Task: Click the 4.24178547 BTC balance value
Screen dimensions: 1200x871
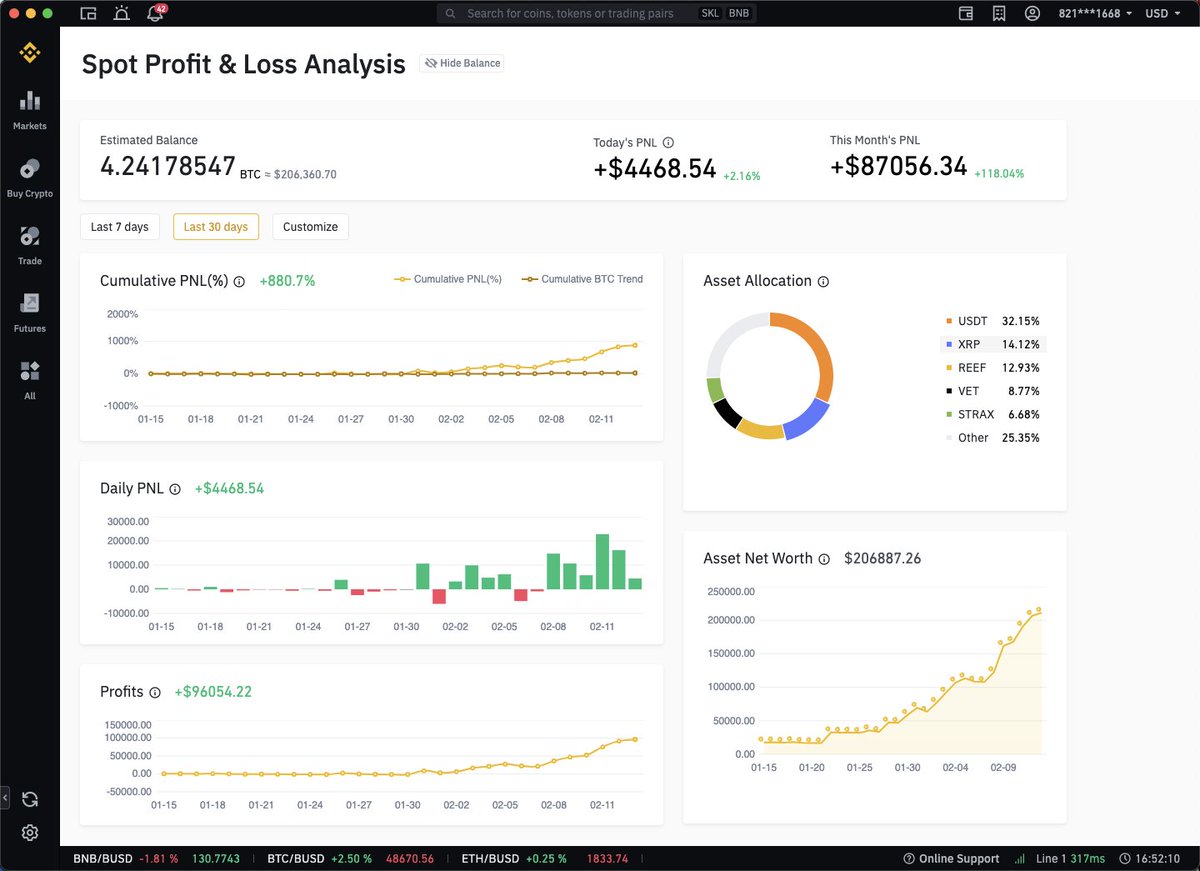Action: 168,166
